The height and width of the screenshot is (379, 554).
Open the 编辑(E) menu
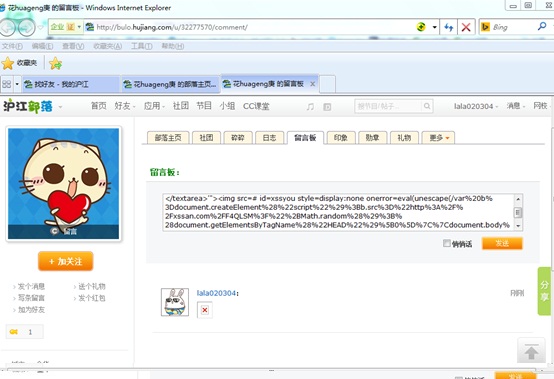pos(42,46)
